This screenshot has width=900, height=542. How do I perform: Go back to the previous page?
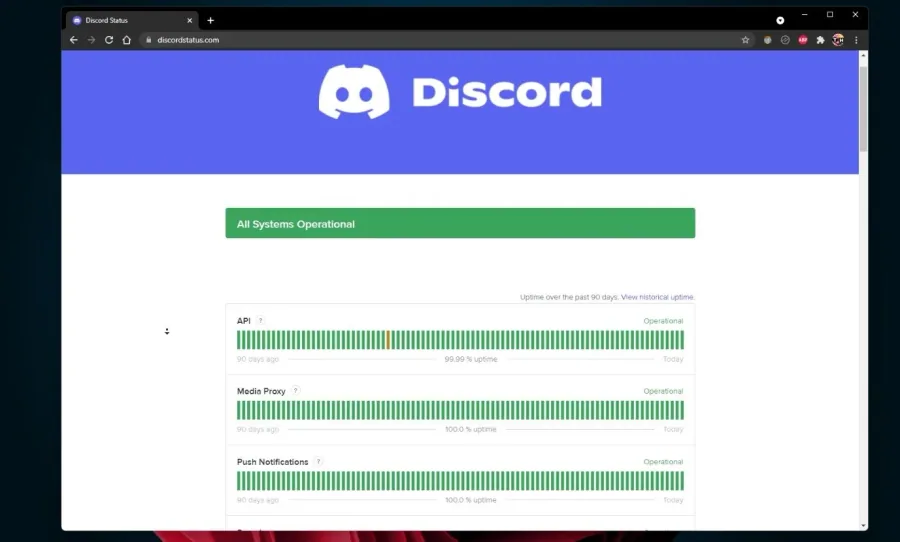click(73, 40)
